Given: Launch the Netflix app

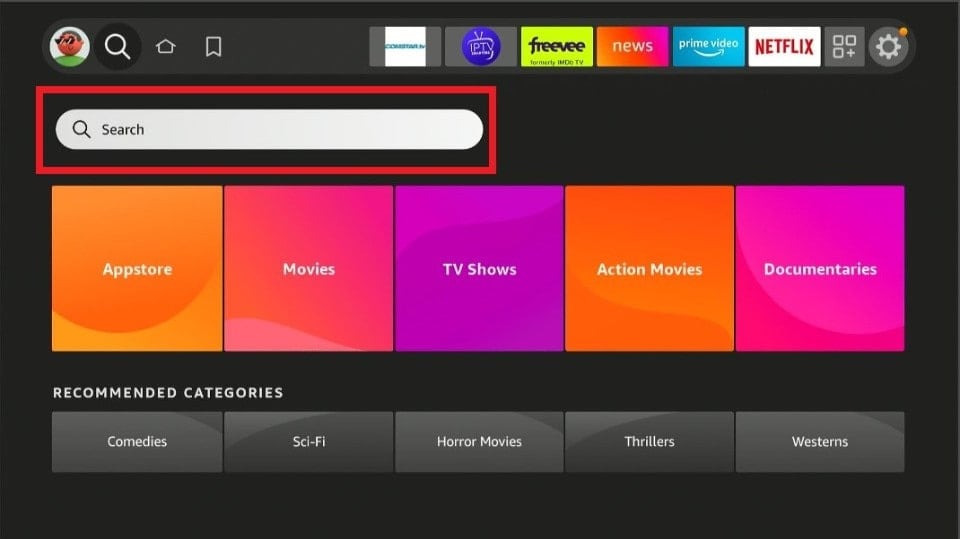Looking at the screenshot, I should point(784,47).
